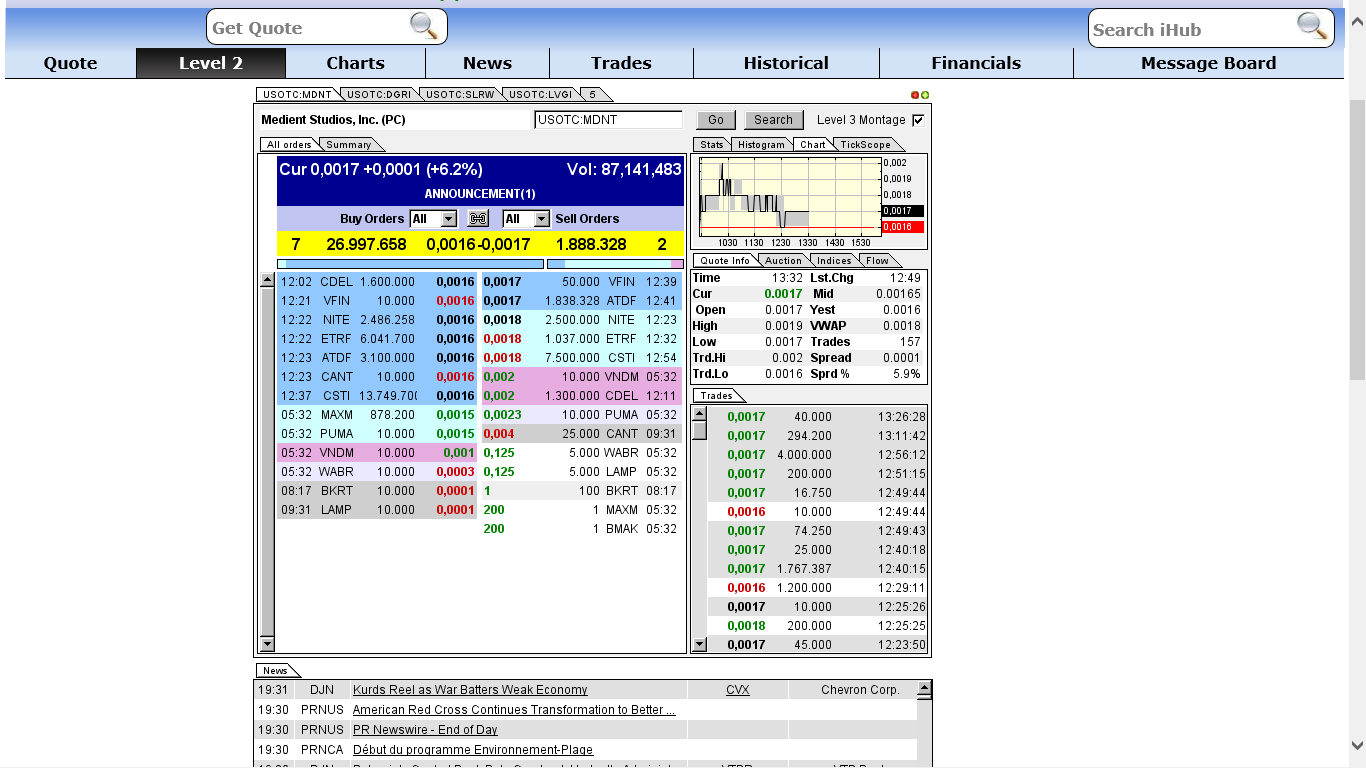The height and width of the screenshot is (768, 1366).
Task: Click the buy-side depth bar
Action: point(410,264)
